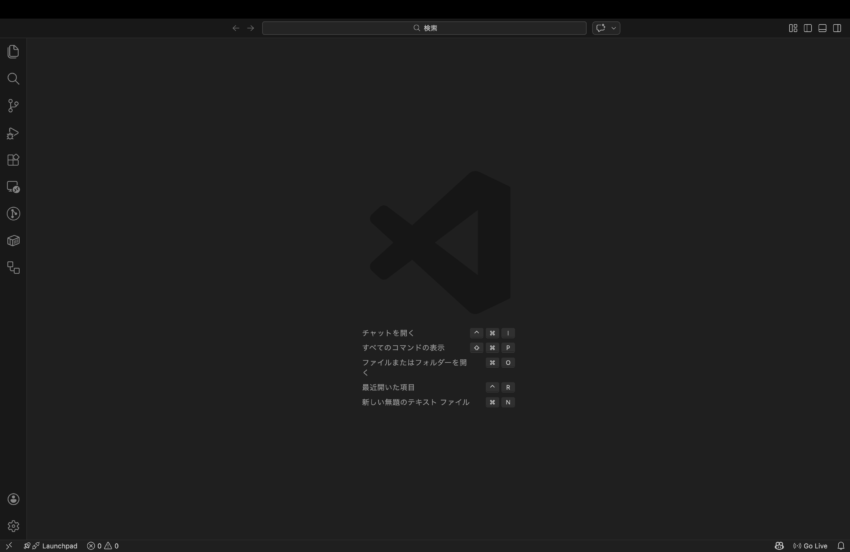
Task: Expand the chat dropdown arrow in title bar
Action: (x=613, y=28)
